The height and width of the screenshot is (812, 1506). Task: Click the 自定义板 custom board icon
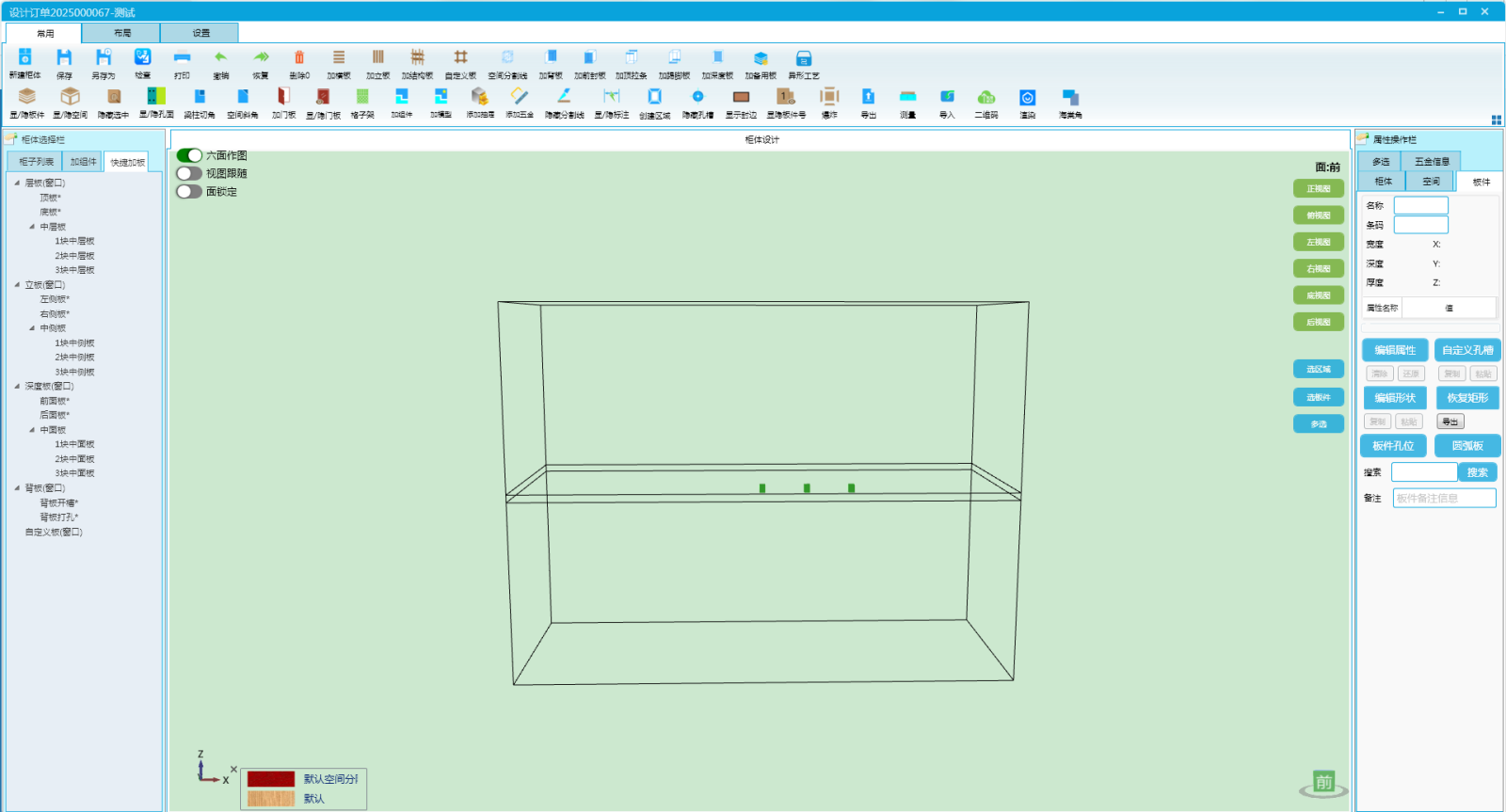pyautogui.click(x=460, y=58)
